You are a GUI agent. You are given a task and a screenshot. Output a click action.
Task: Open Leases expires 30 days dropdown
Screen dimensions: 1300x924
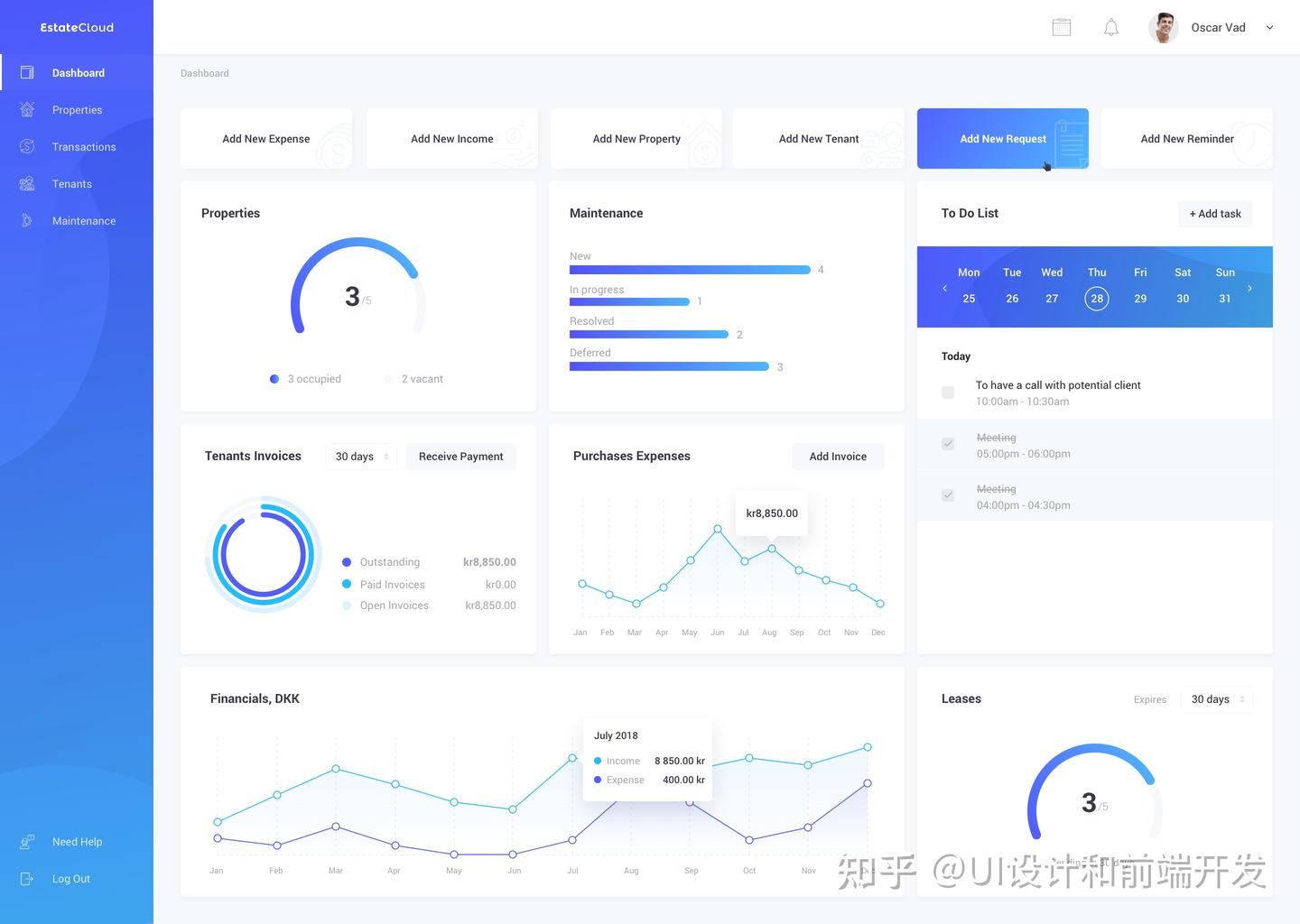(x=1217, y=699)
